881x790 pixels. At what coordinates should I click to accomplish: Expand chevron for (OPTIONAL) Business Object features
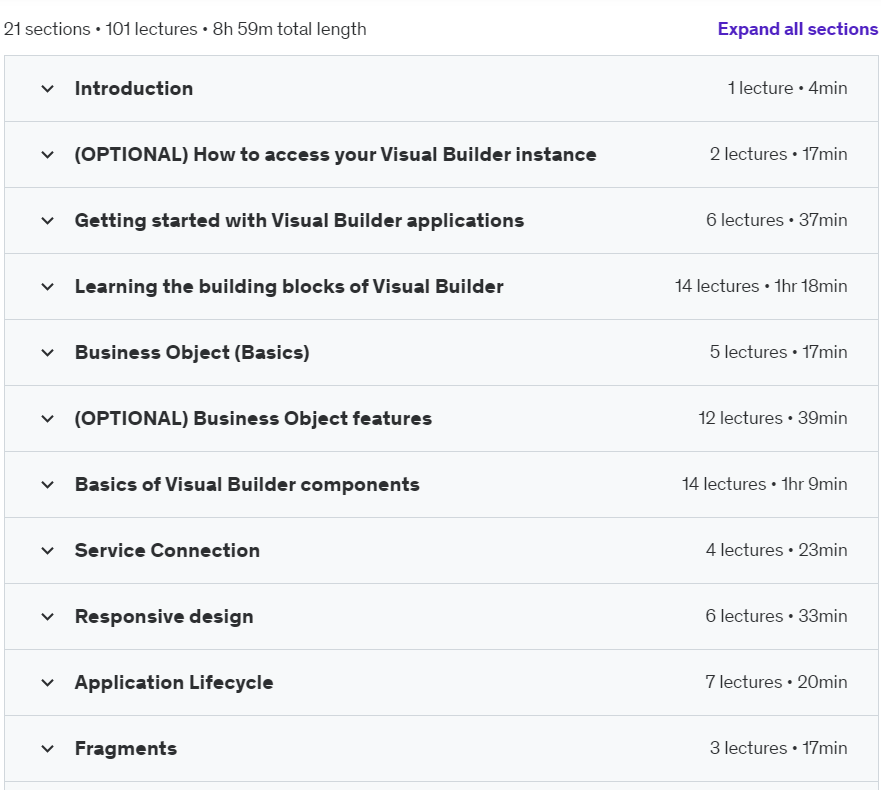(x=48, y=419)
